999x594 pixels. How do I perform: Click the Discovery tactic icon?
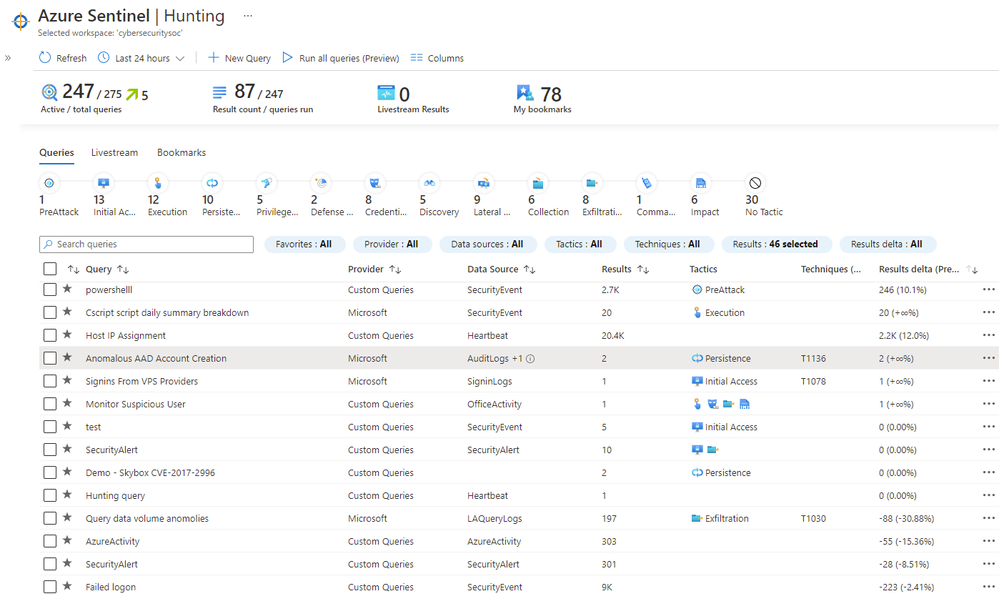(x=429, y=183)
